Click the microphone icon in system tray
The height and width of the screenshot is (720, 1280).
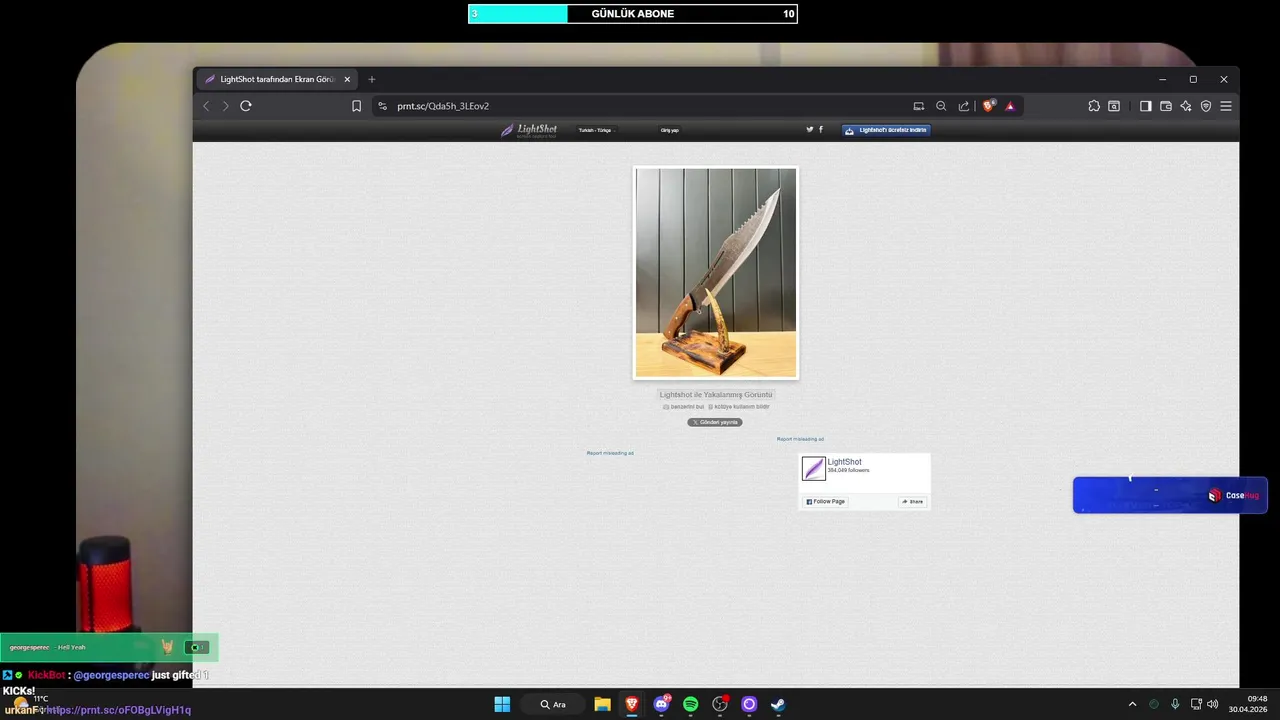1175,704
